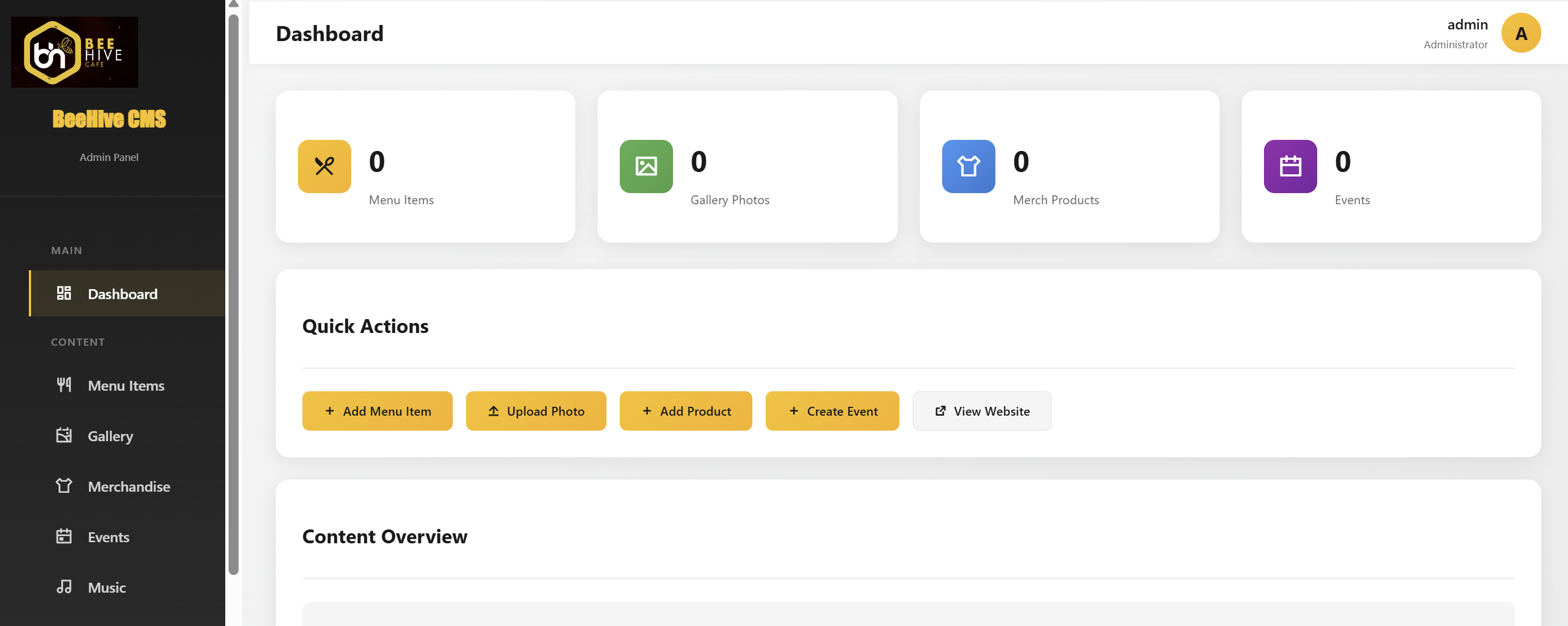Click the Upload Photo button

coord(537,411)
